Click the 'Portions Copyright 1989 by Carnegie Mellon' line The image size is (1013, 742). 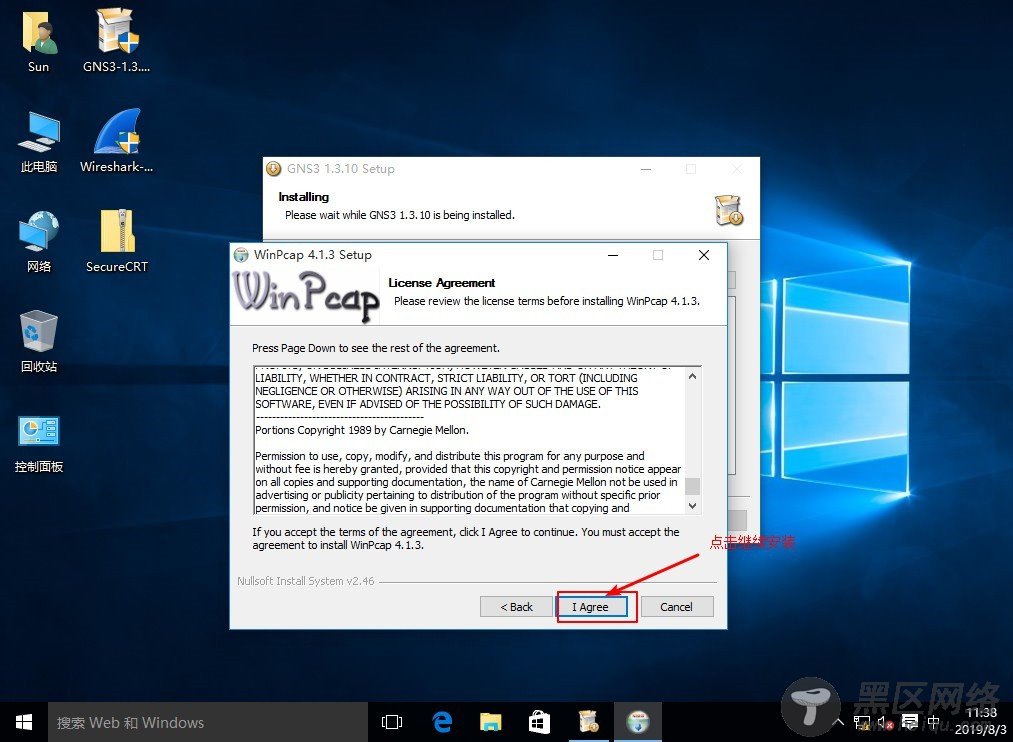(x=362, y=430)
